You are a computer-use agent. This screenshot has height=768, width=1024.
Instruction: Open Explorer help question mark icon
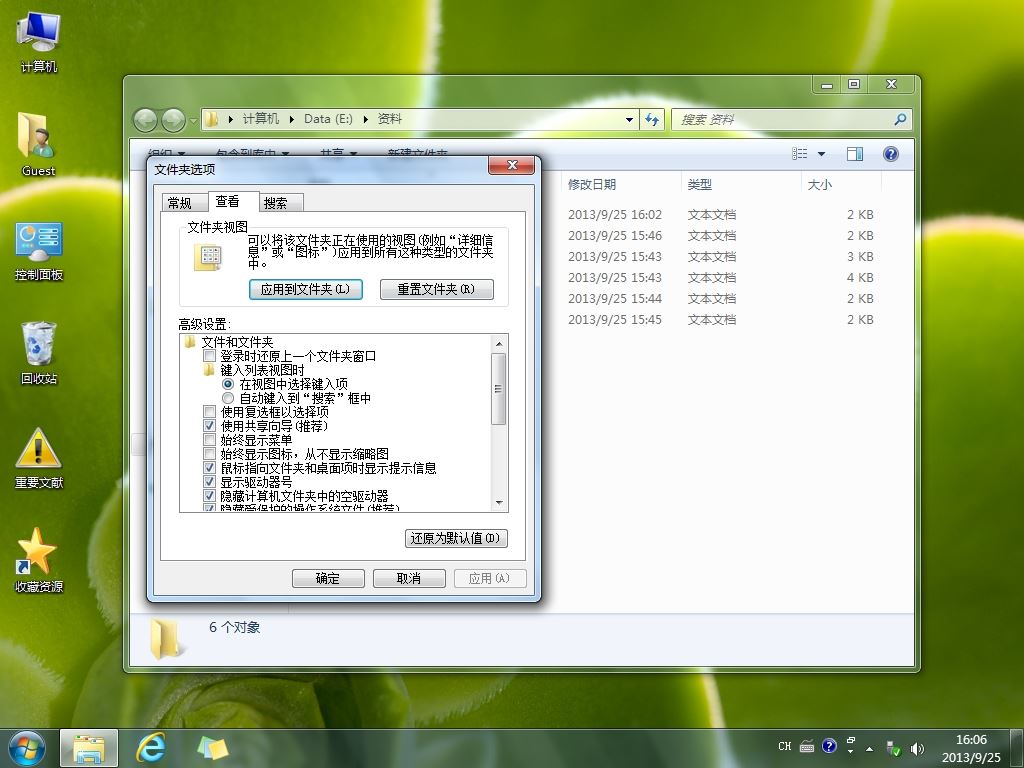pyautogui.click(x=890, y=153)
